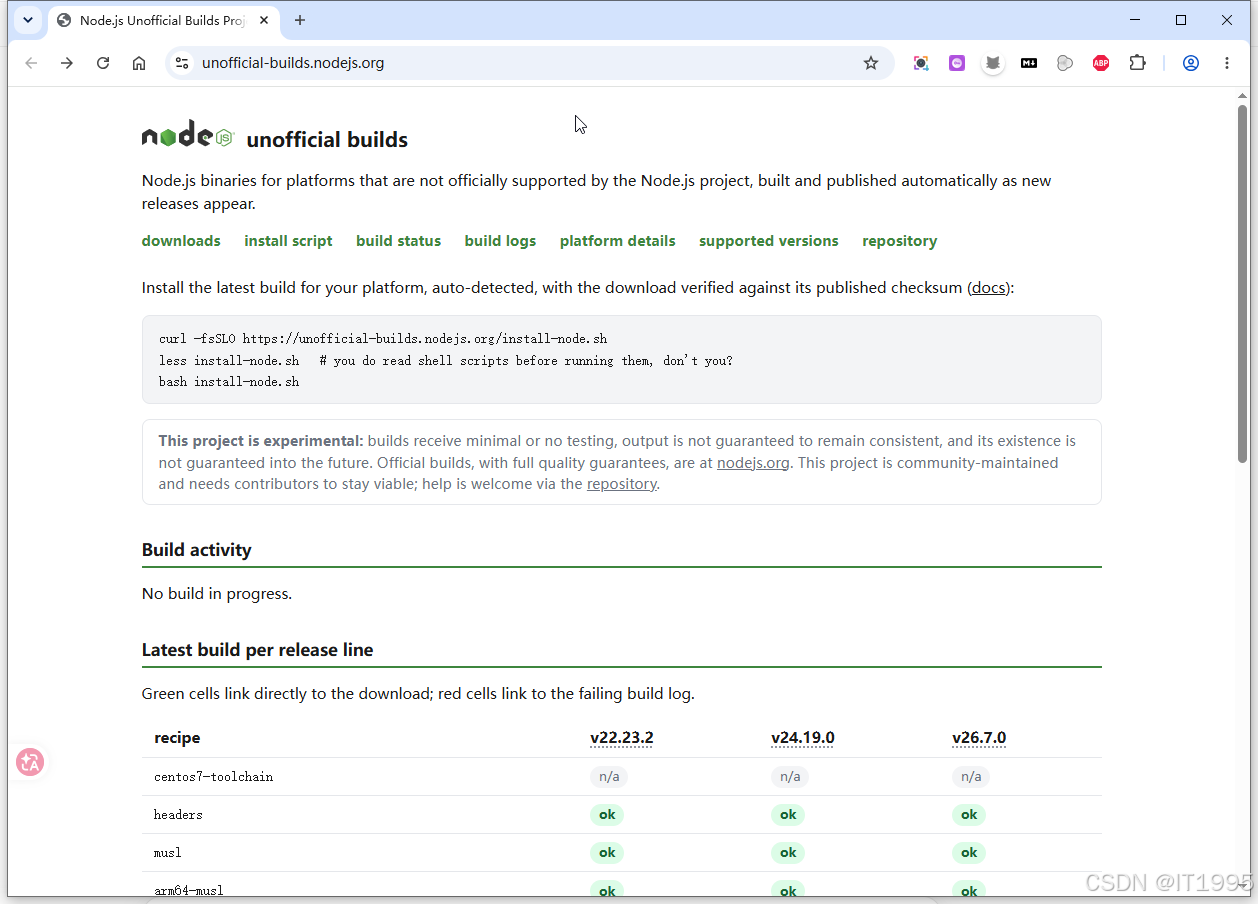Open the downloads nav link
The image size is (1258, 904).
tap(181, 241)
